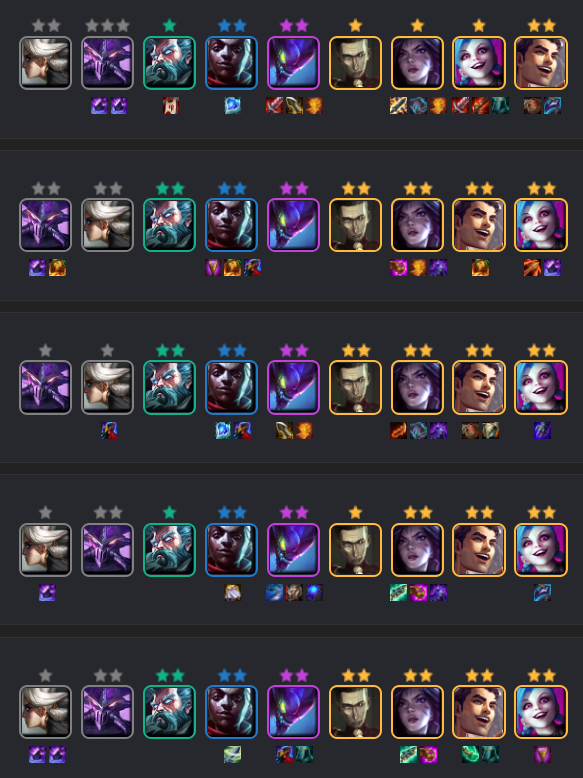Click purple triangle item under bottom-row Jinx
The image size is (583, 778).
point(542,755)
